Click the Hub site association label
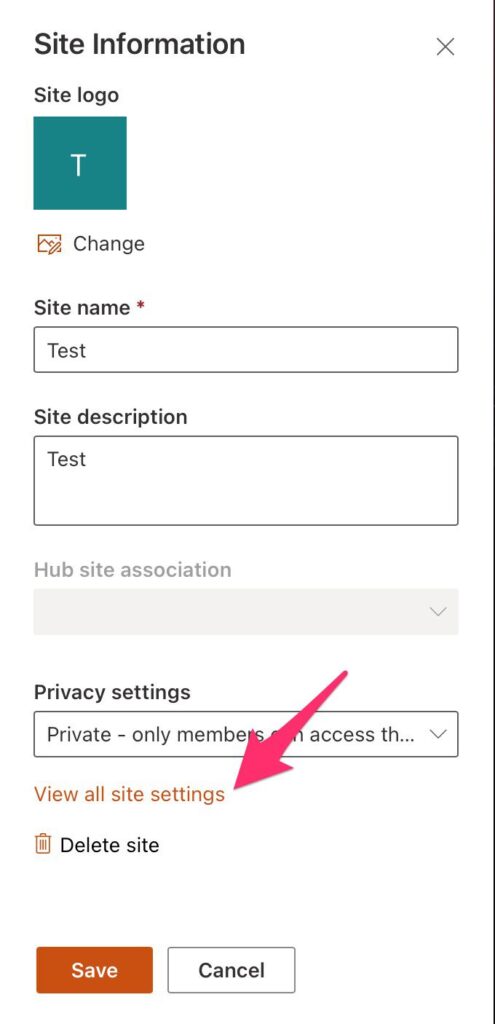The image size is (495, 1024). click(x=133, y=569)
